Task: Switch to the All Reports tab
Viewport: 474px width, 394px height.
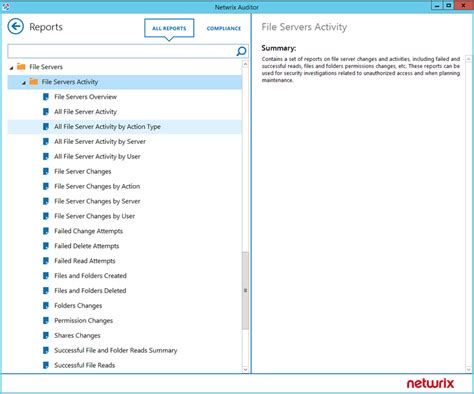Action: point(169,28)
